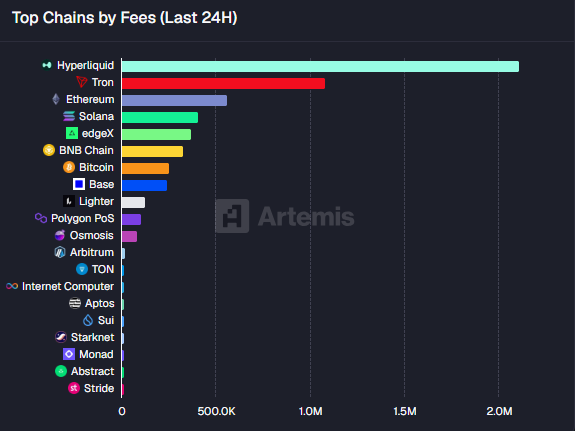Click the TON blue circle icon
Viewport: 575px width, 431px height.
point(82,269)
